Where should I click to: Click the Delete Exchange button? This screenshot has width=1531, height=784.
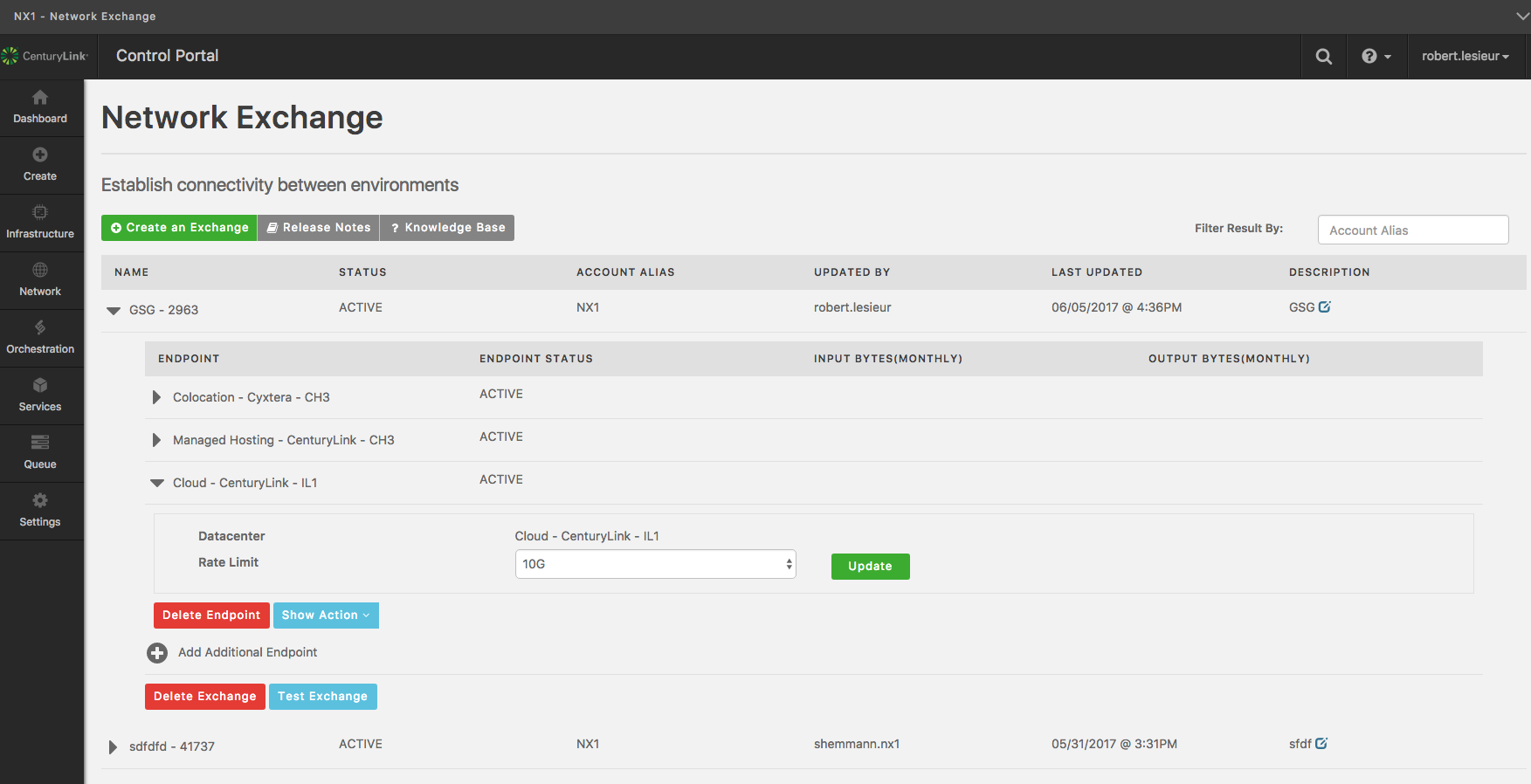tap(205, 697)
